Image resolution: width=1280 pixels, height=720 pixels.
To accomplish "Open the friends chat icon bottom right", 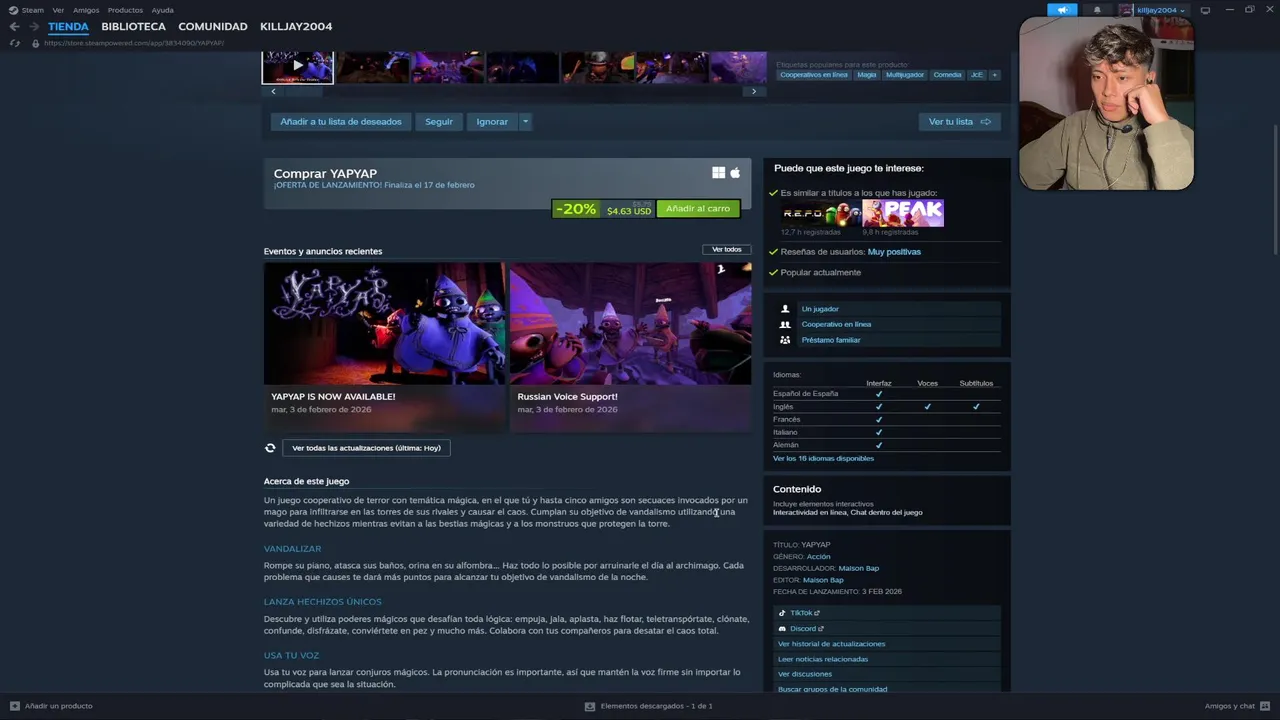I will [1264, 706].
